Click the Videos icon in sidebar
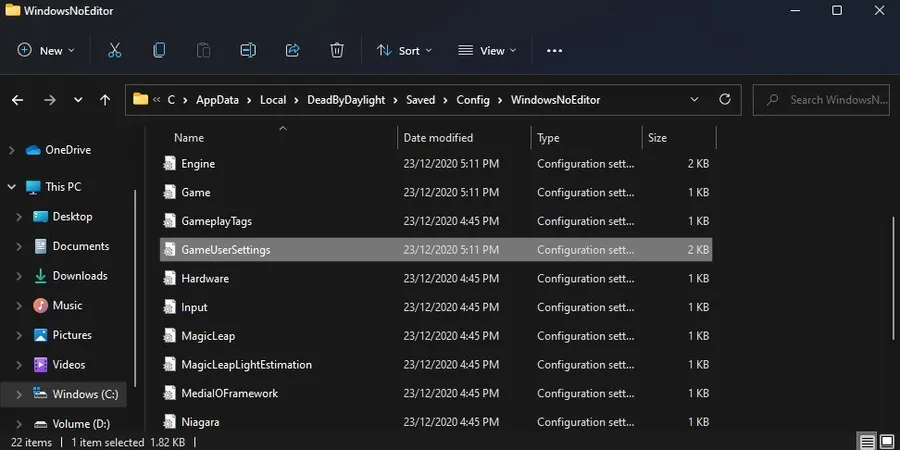The width and height of the screenshot is (900, 450). point(40,364)
